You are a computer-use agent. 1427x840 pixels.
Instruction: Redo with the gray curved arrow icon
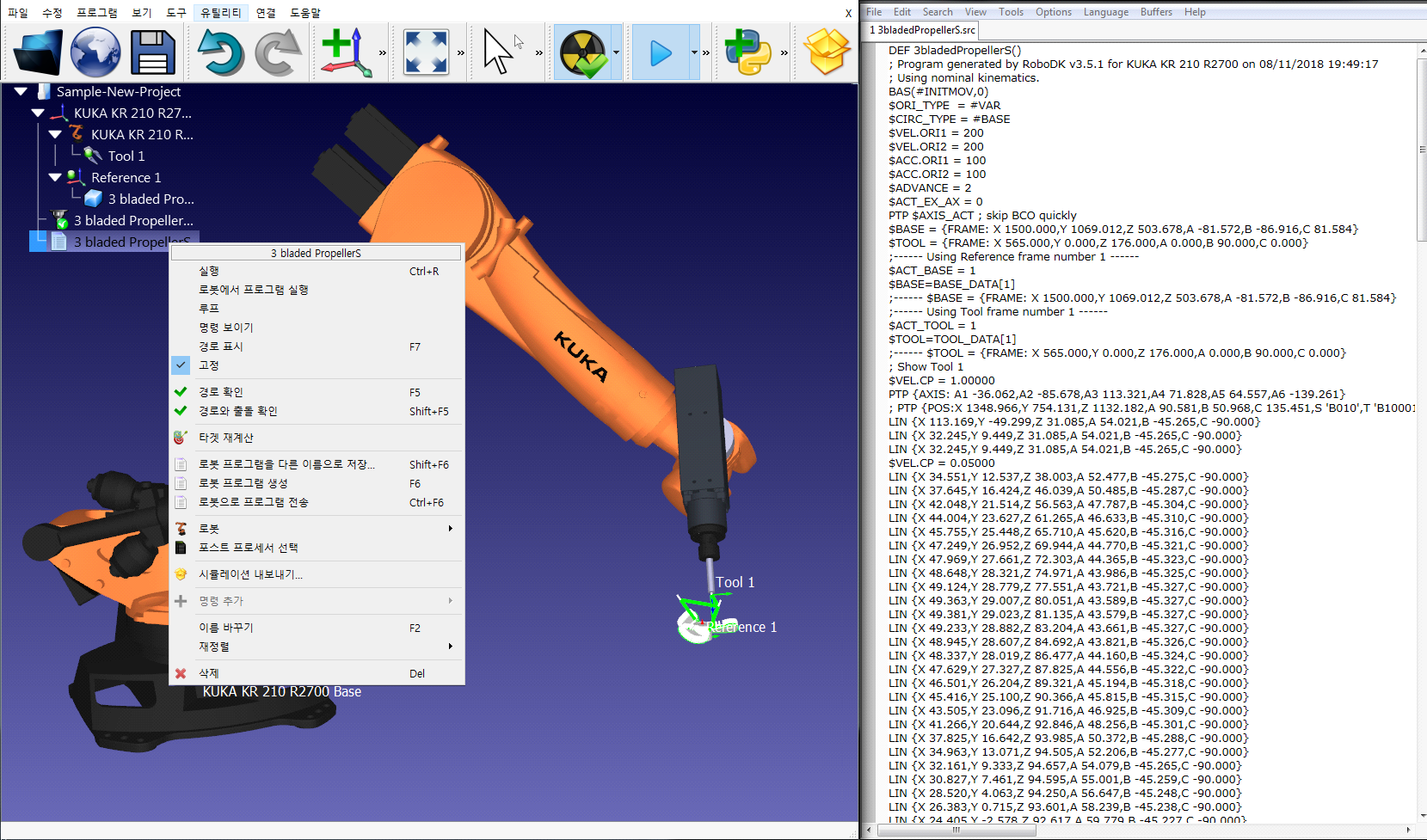[x=278, y=52]
